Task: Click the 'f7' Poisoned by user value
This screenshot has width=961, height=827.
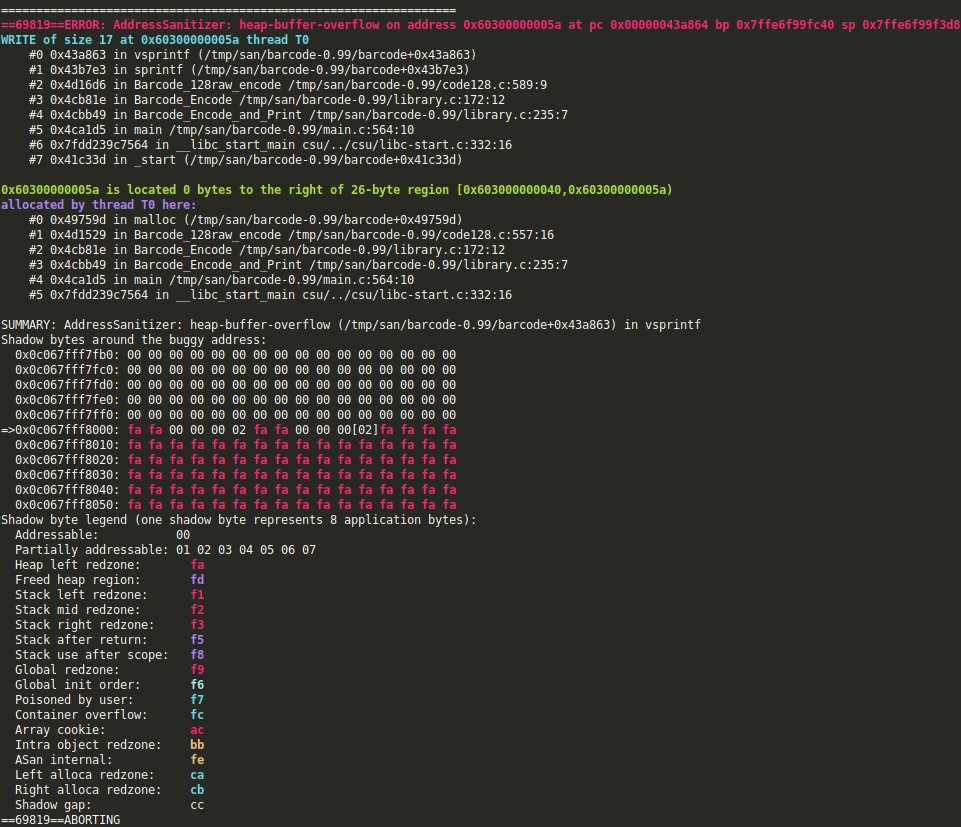Action: pos(197,700)
